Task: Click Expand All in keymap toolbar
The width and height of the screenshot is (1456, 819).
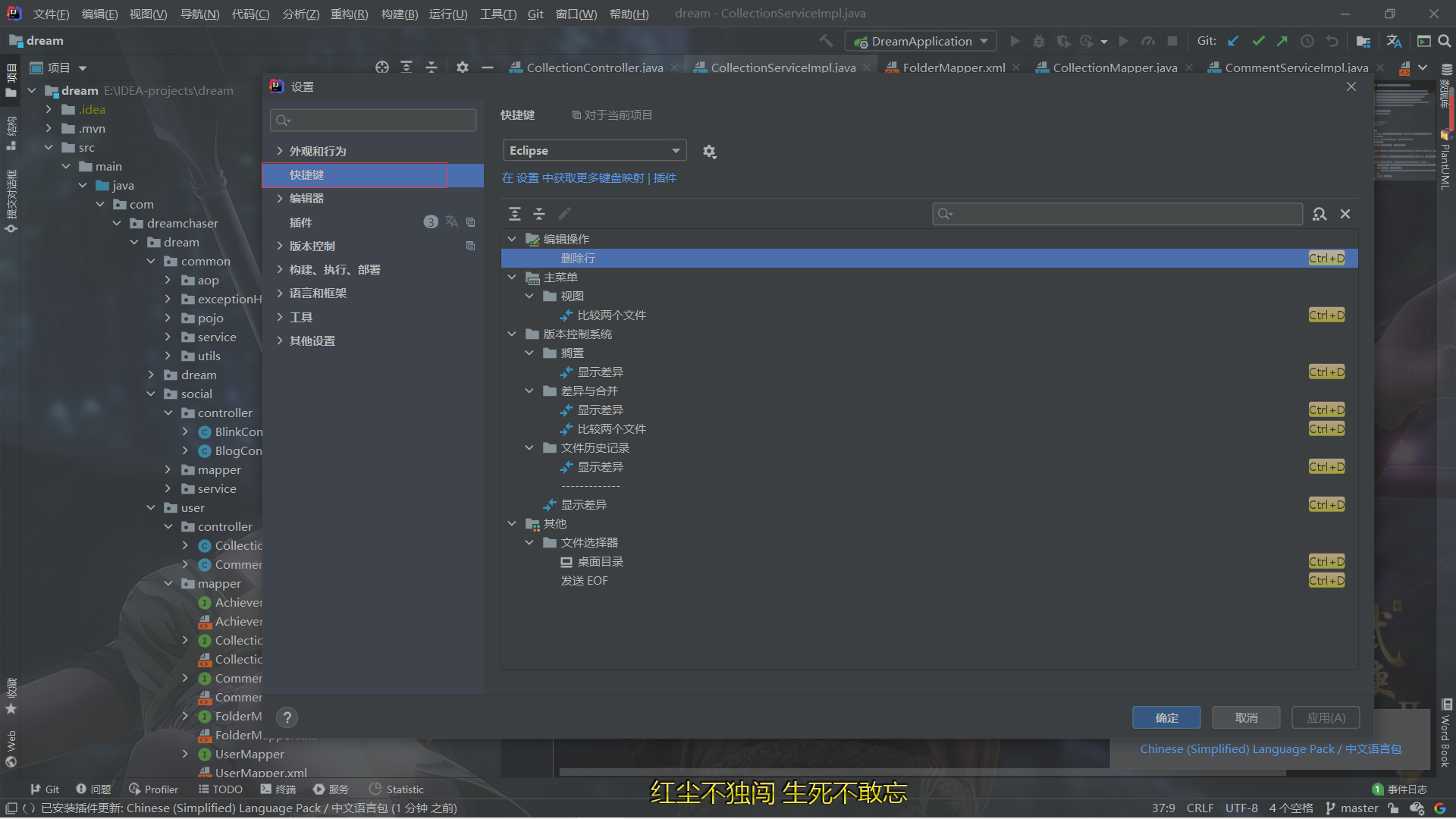Action: click(x=515, y=214)
